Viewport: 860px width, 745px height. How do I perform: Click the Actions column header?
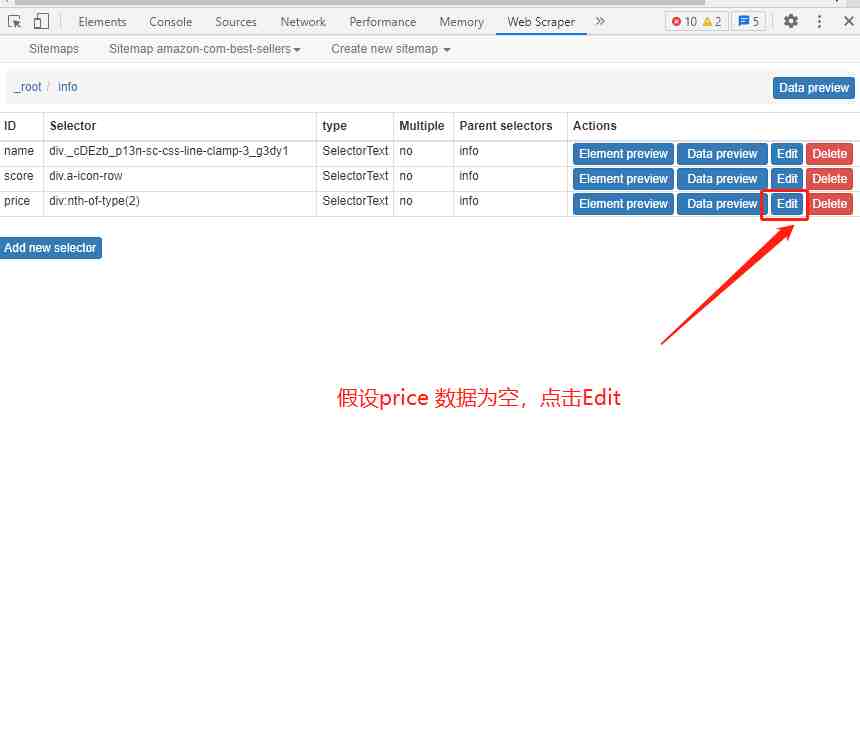click(x=714, y=126)
